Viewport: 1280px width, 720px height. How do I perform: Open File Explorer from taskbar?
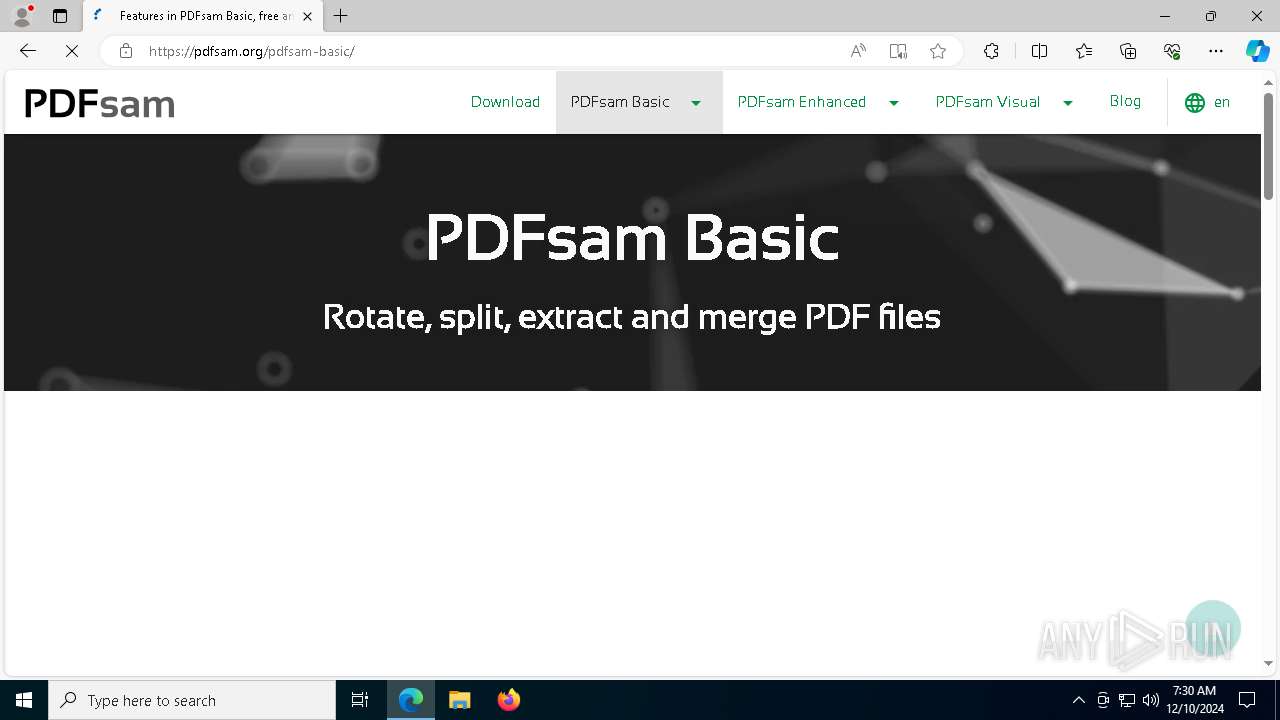[460, 700]
